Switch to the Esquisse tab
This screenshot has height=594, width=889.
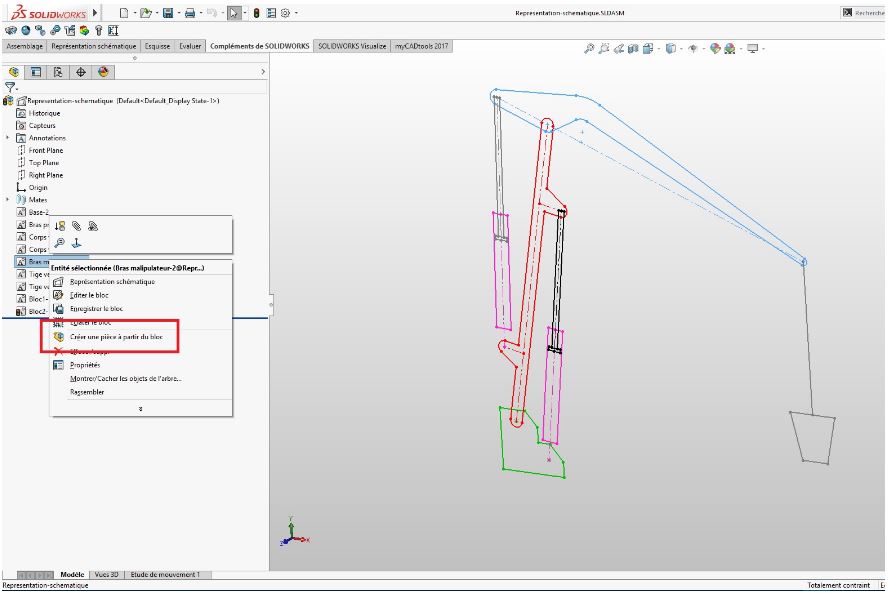(x=157, y=46)
